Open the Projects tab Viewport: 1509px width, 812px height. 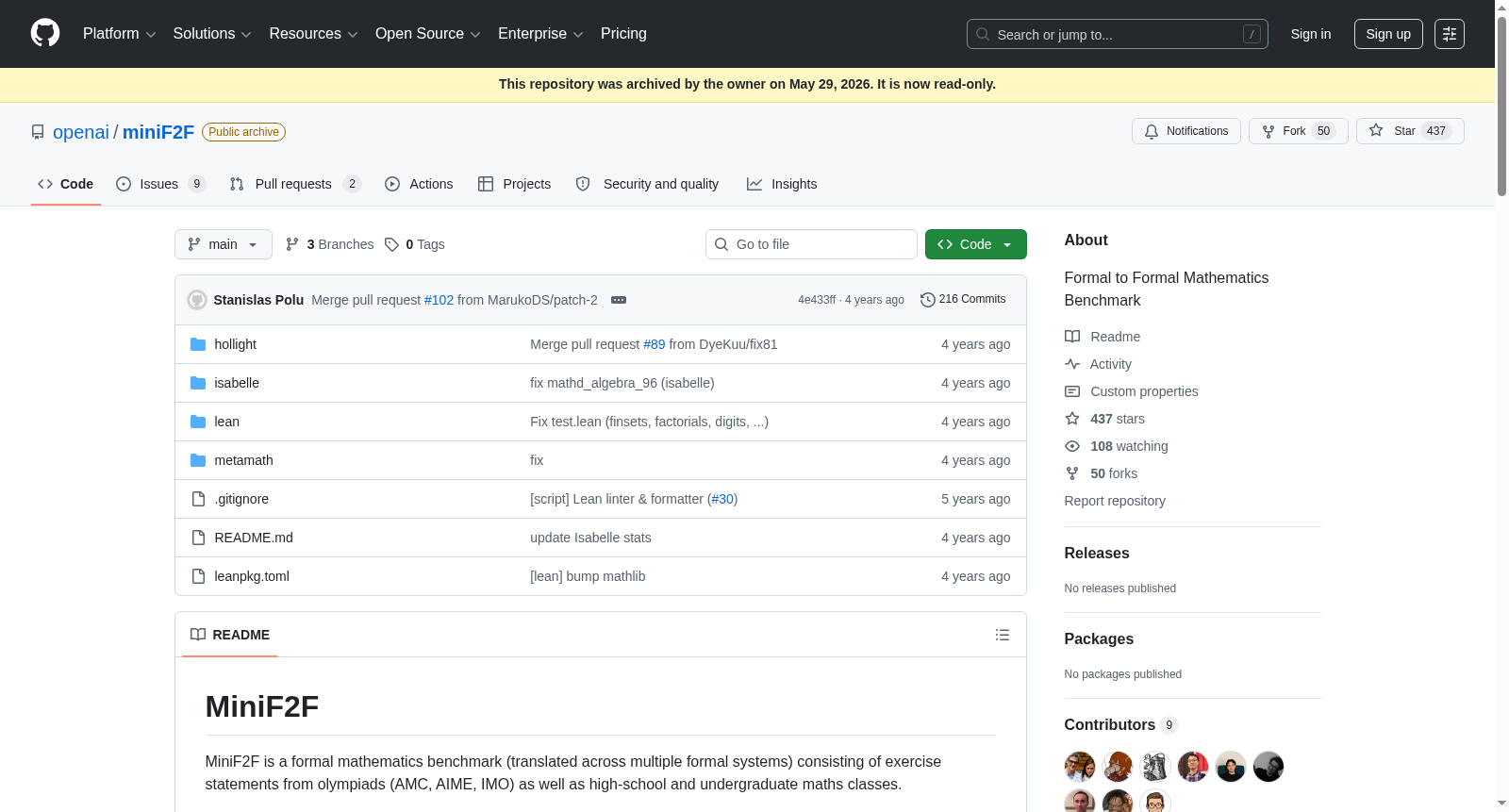click(x=514, y=184)
